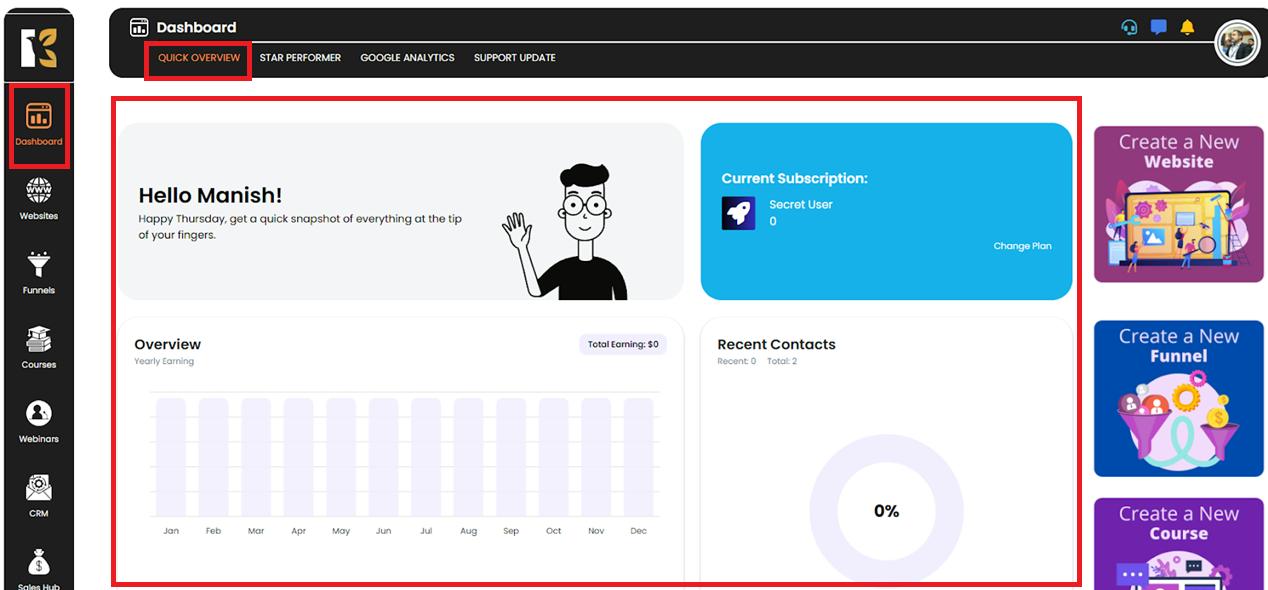Open the chat messages icon
The width and height of the screenshot is (1268, 590).
pos(1158,28)
